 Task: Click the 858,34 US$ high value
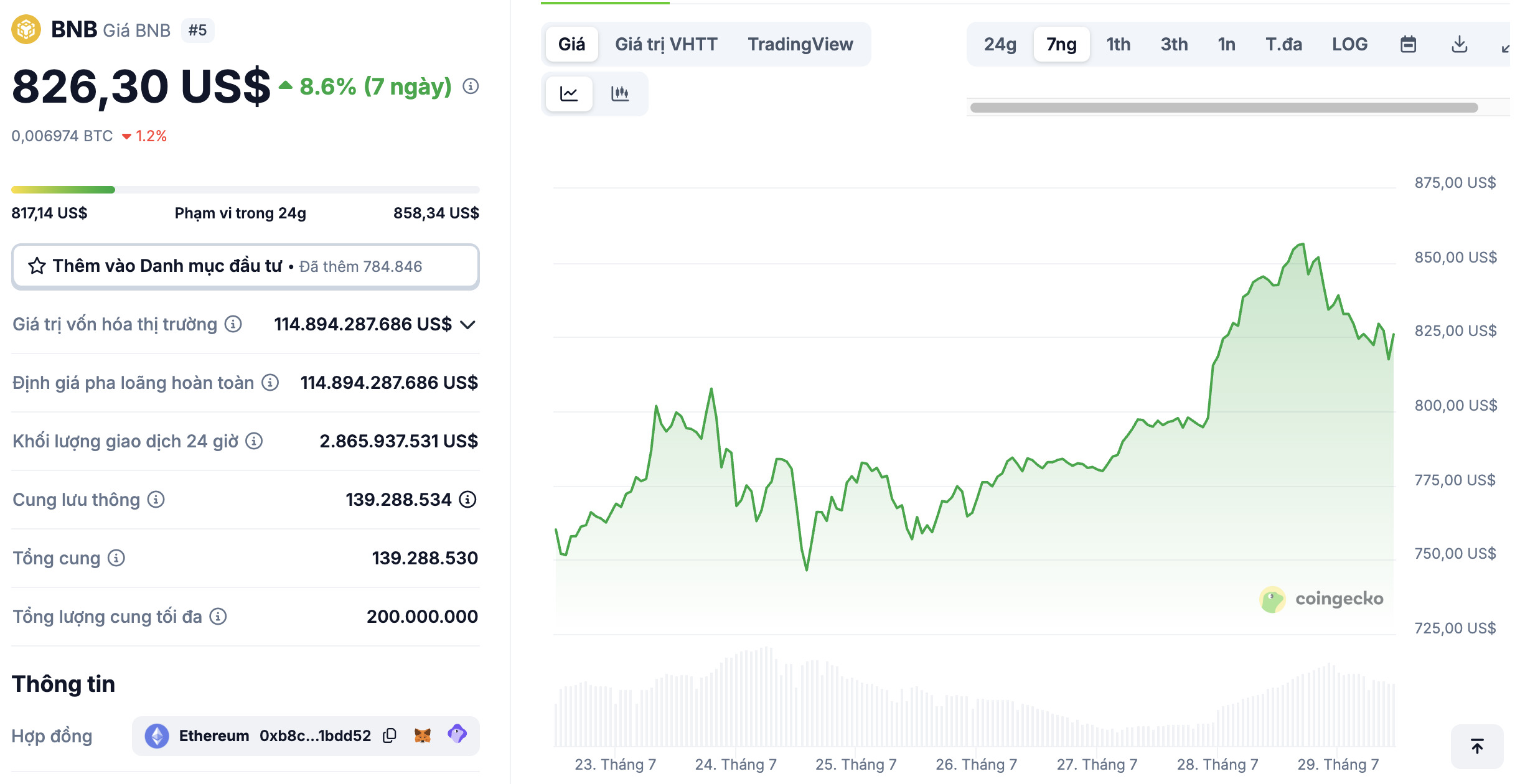(436, 213)
